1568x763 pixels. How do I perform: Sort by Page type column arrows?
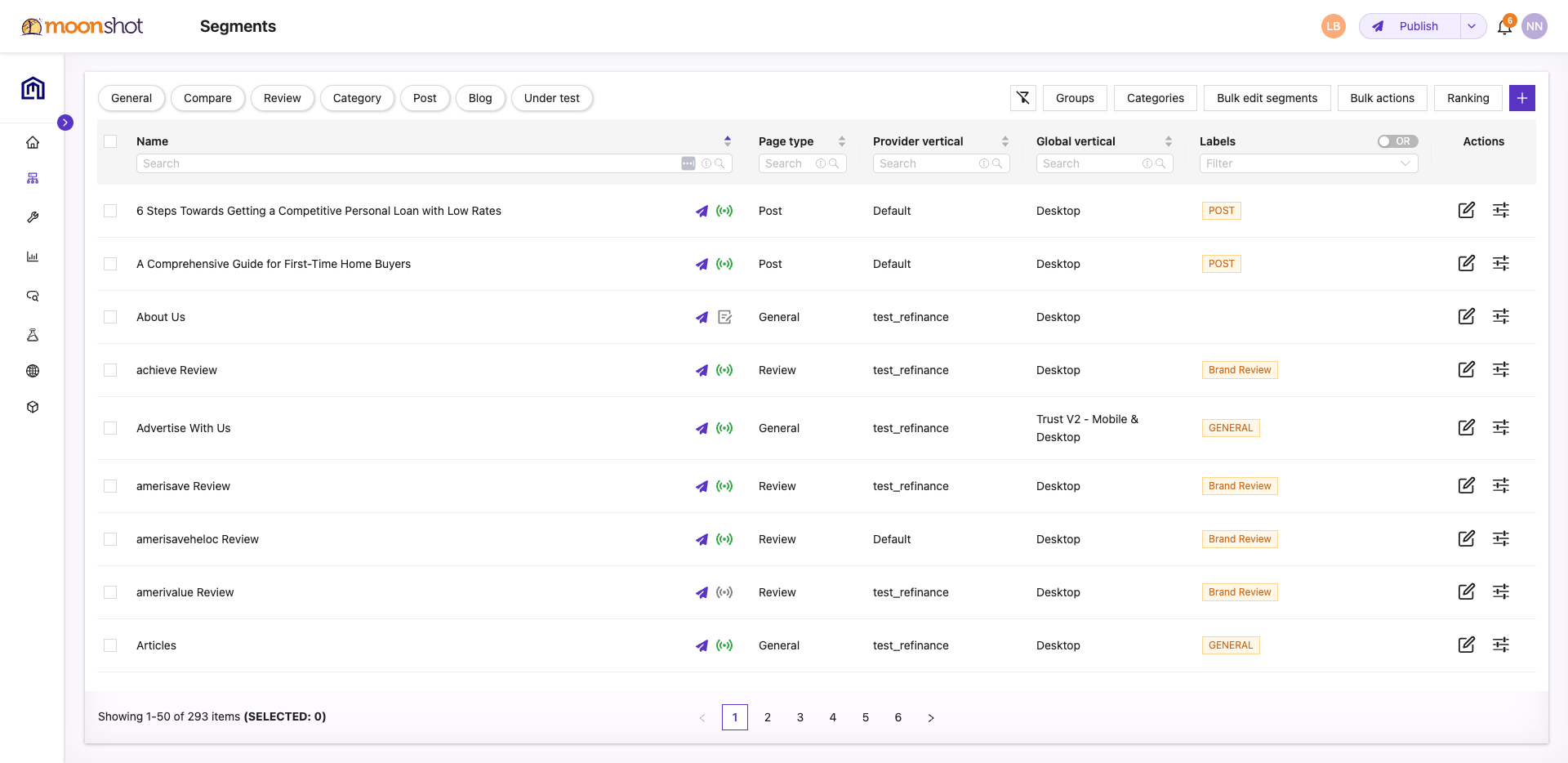(842, 141)
